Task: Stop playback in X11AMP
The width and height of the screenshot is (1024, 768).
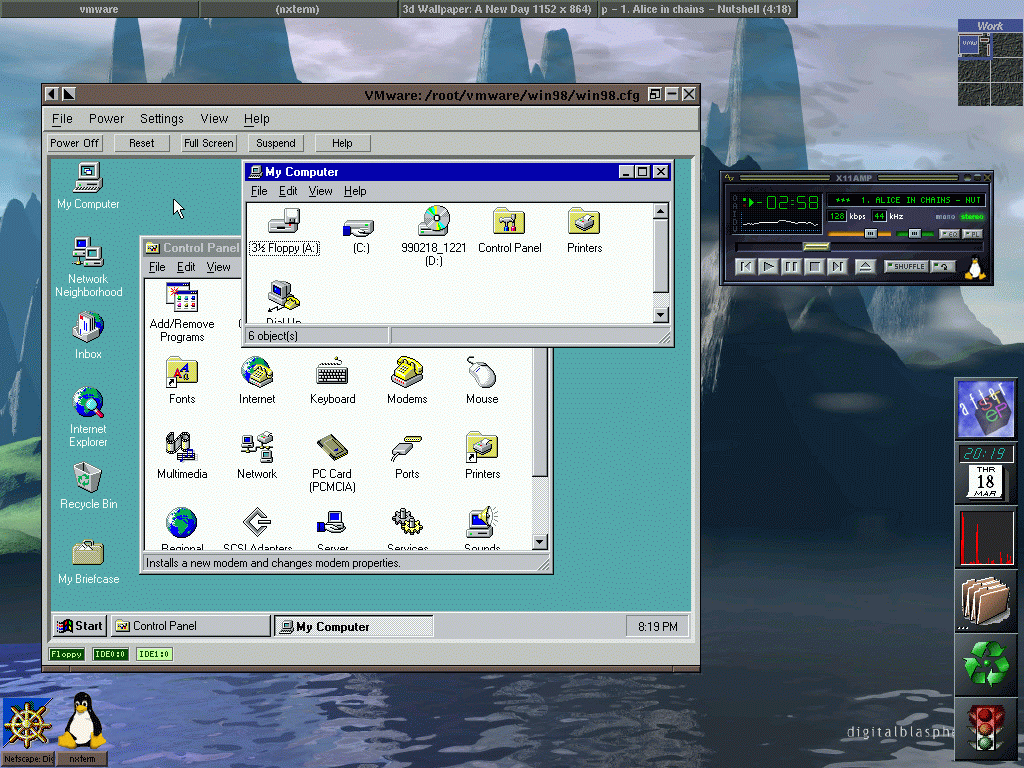Action: tap(814, 266)
